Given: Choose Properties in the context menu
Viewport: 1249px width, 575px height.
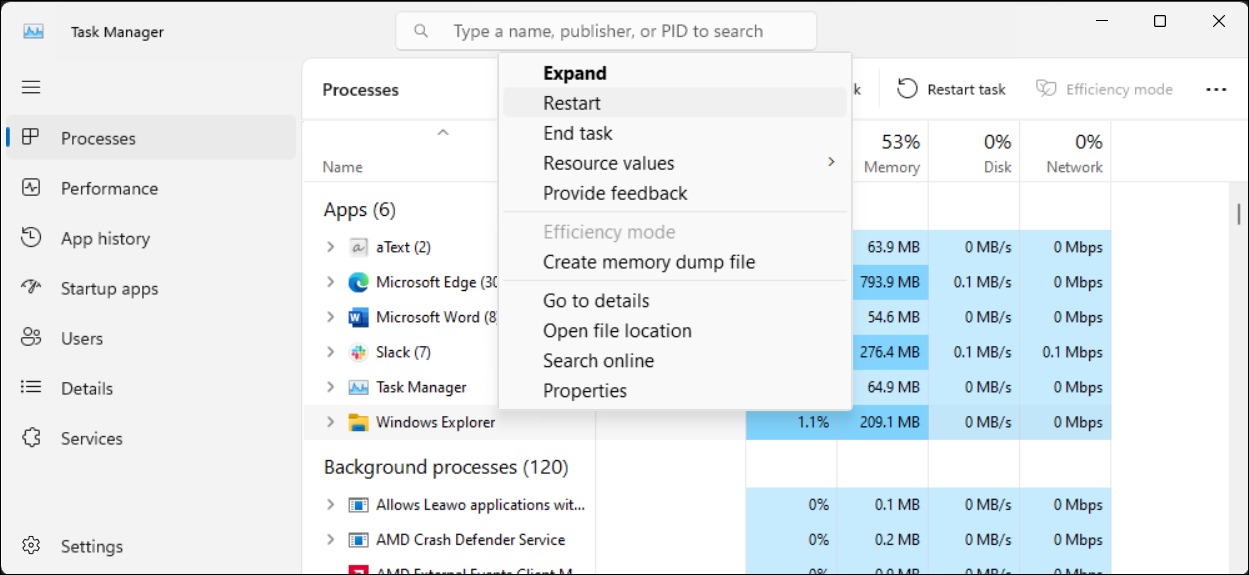Looking at the screenshot, I should tap(675, 391).
